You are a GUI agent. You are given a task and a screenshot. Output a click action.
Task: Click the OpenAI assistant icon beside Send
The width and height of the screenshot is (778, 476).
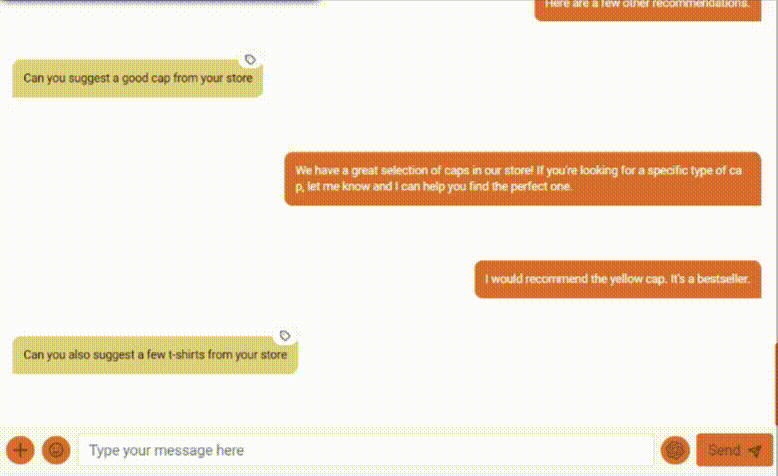tap(675, 450)
